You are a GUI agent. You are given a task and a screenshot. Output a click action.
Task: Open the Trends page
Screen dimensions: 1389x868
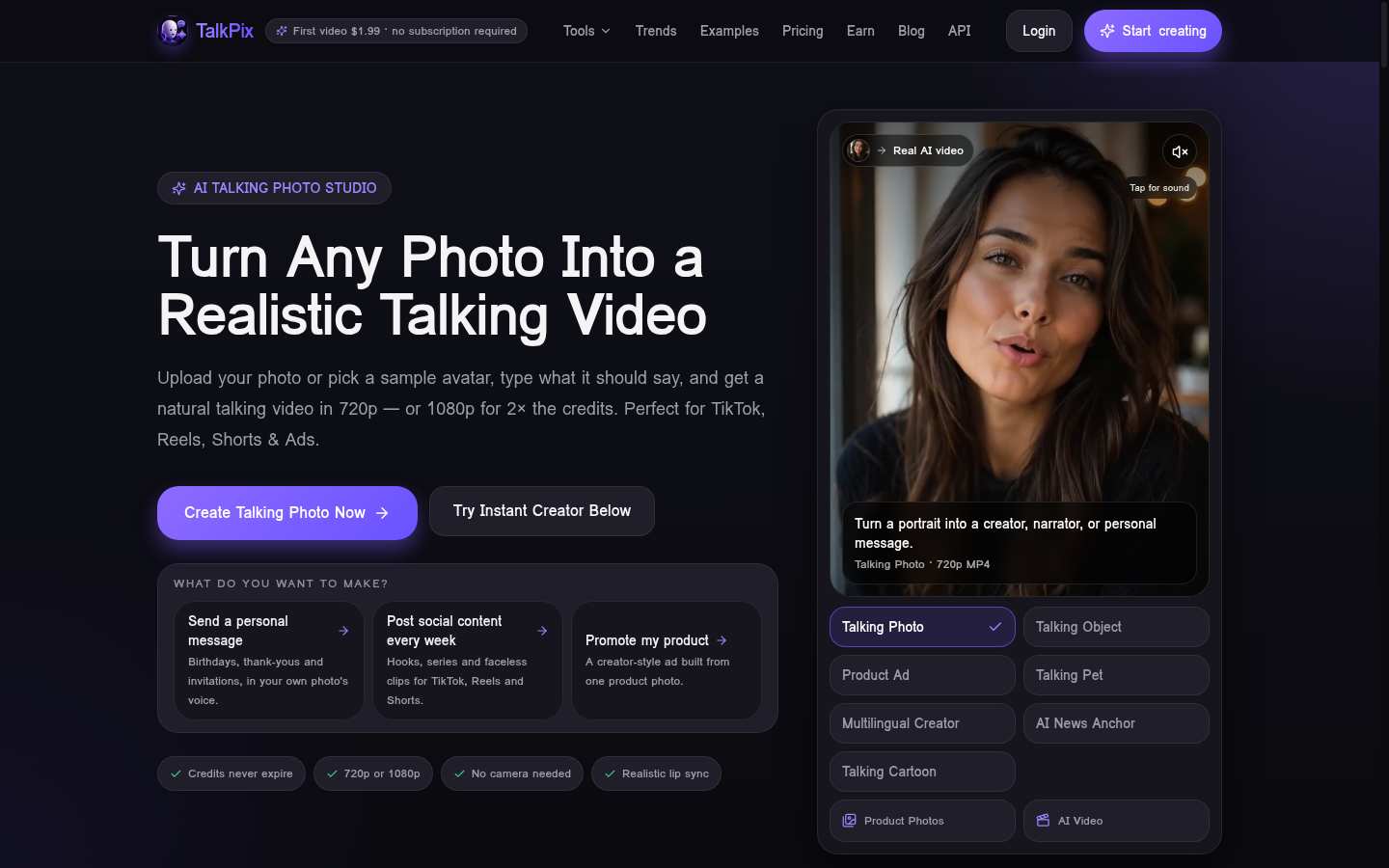tap(656, 31)
